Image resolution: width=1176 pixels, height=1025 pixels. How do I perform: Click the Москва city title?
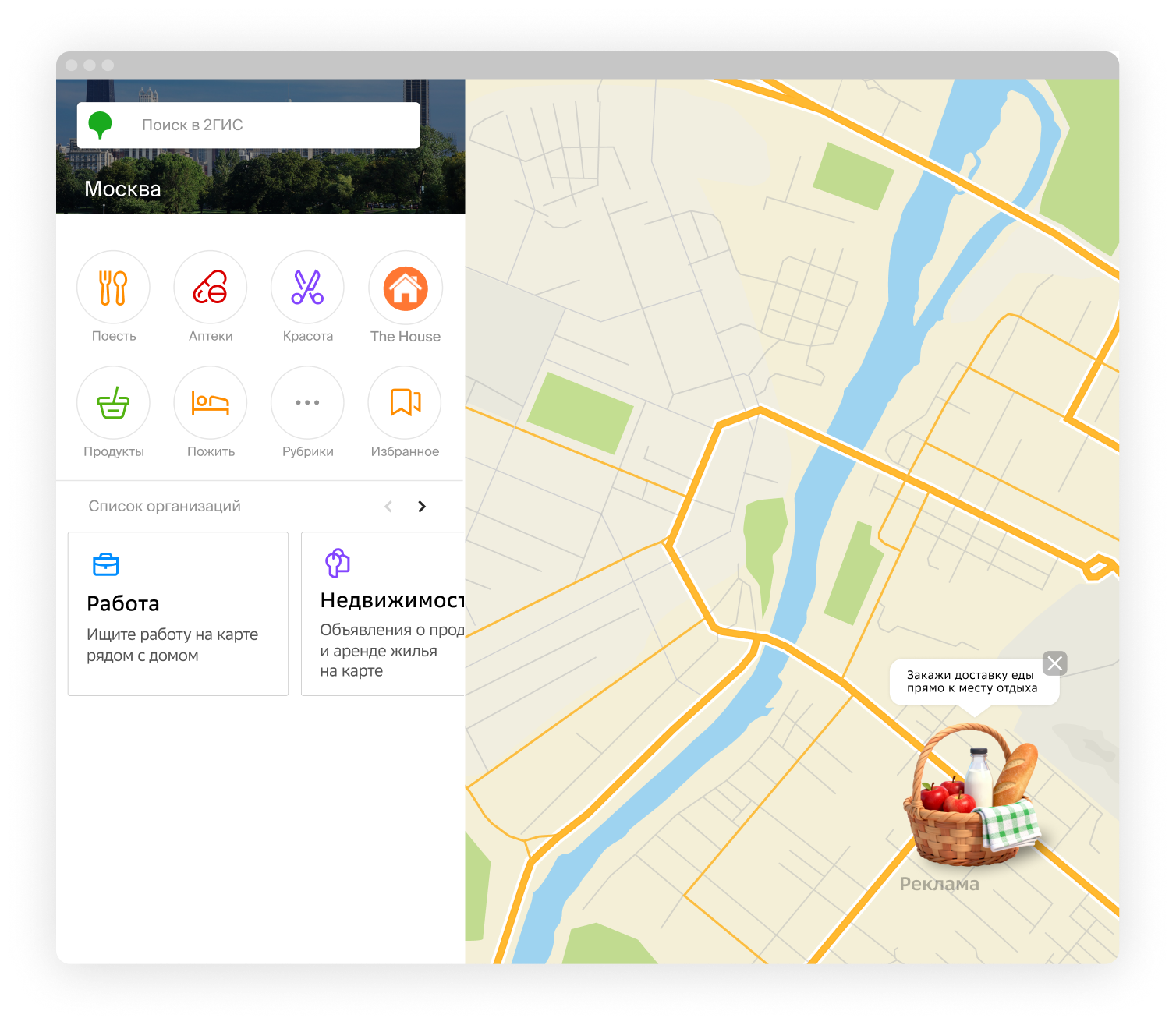[x=122, y=189]
